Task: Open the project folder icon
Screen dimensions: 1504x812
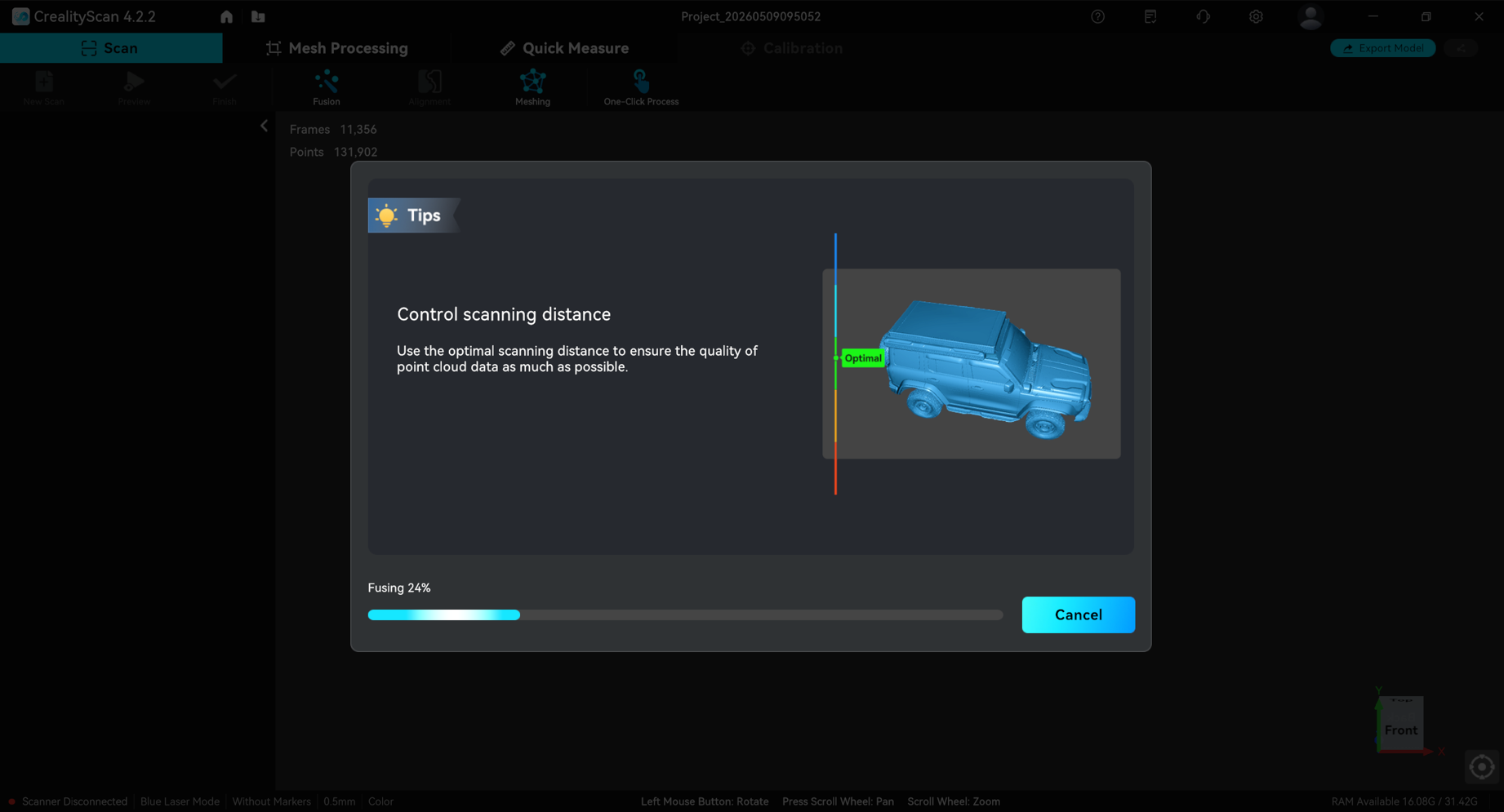Action: [x=258, y=16]
